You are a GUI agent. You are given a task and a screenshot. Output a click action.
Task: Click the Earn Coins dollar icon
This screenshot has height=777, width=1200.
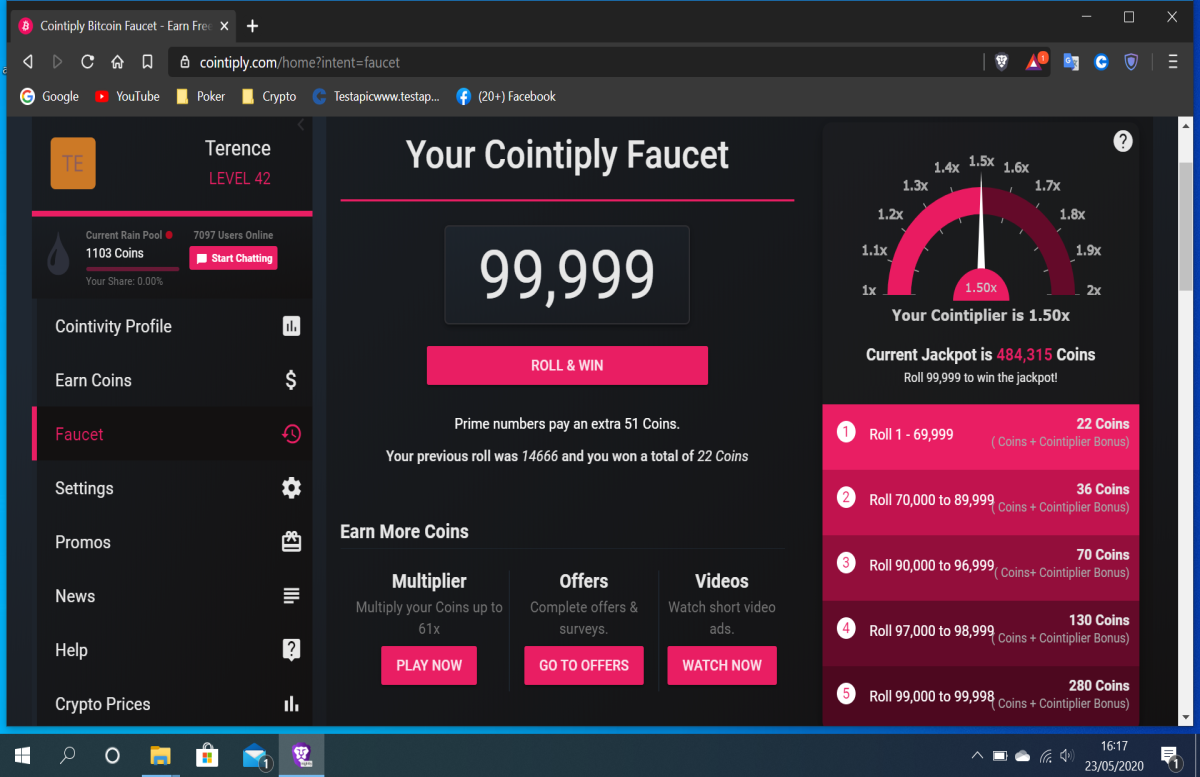(291, 380)
